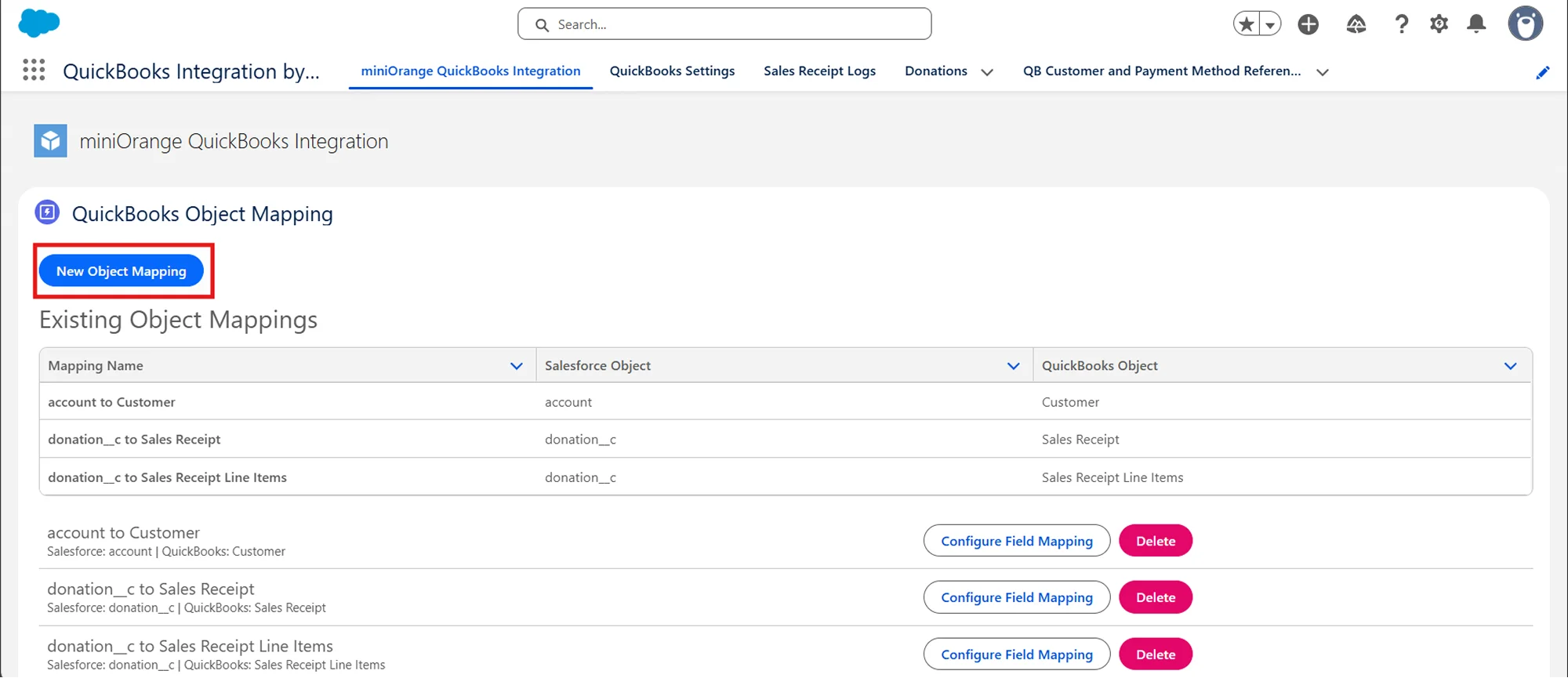The height and width of the screenshot is (678, 1568).
Task: Open Mapping Name column menu chevron
Action: pos(517,366)
